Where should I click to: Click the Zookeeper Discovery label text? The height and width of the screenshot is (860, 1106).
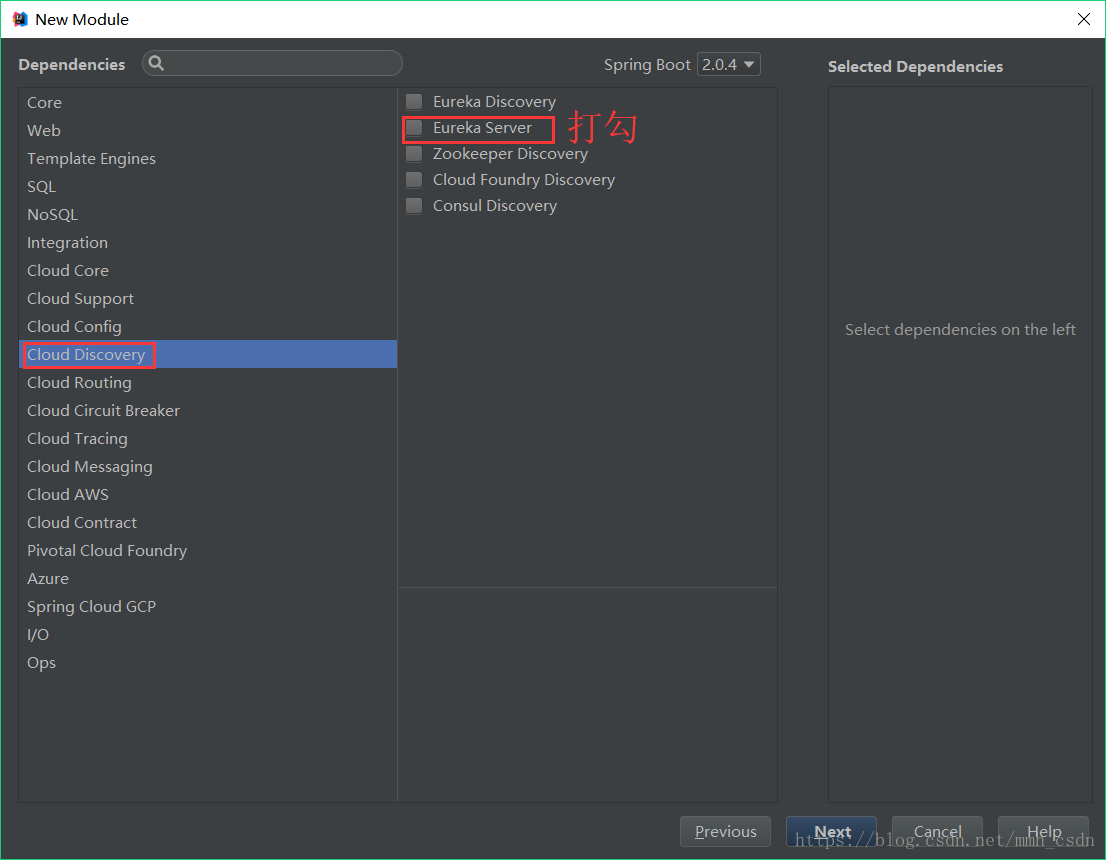click(x=510, y=154)
